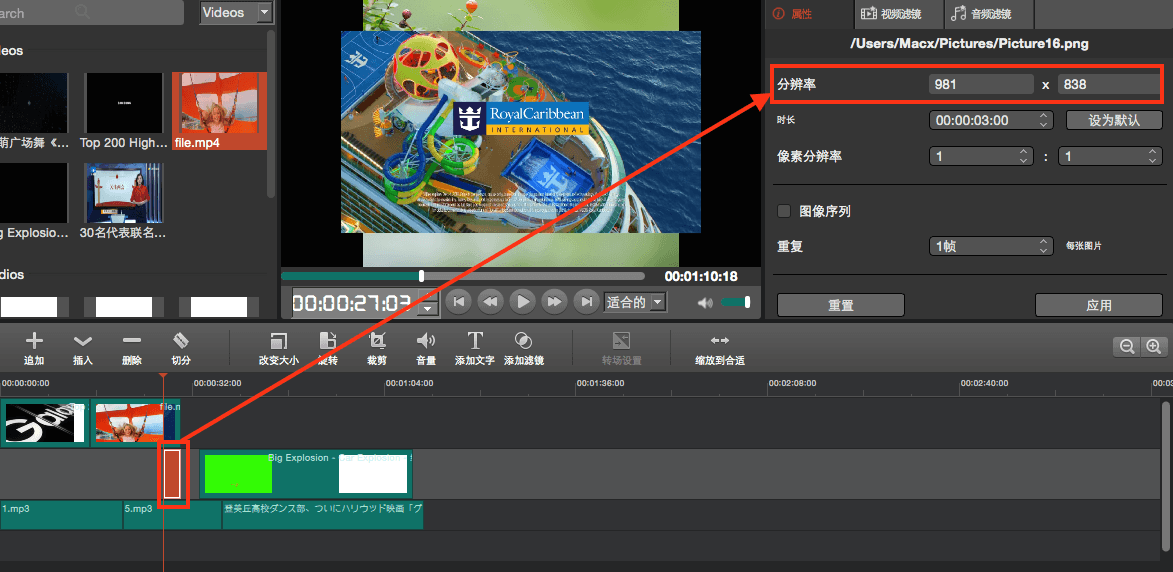
Task: Select the 1.mp3 audio clip
Action: pos(61,515)
